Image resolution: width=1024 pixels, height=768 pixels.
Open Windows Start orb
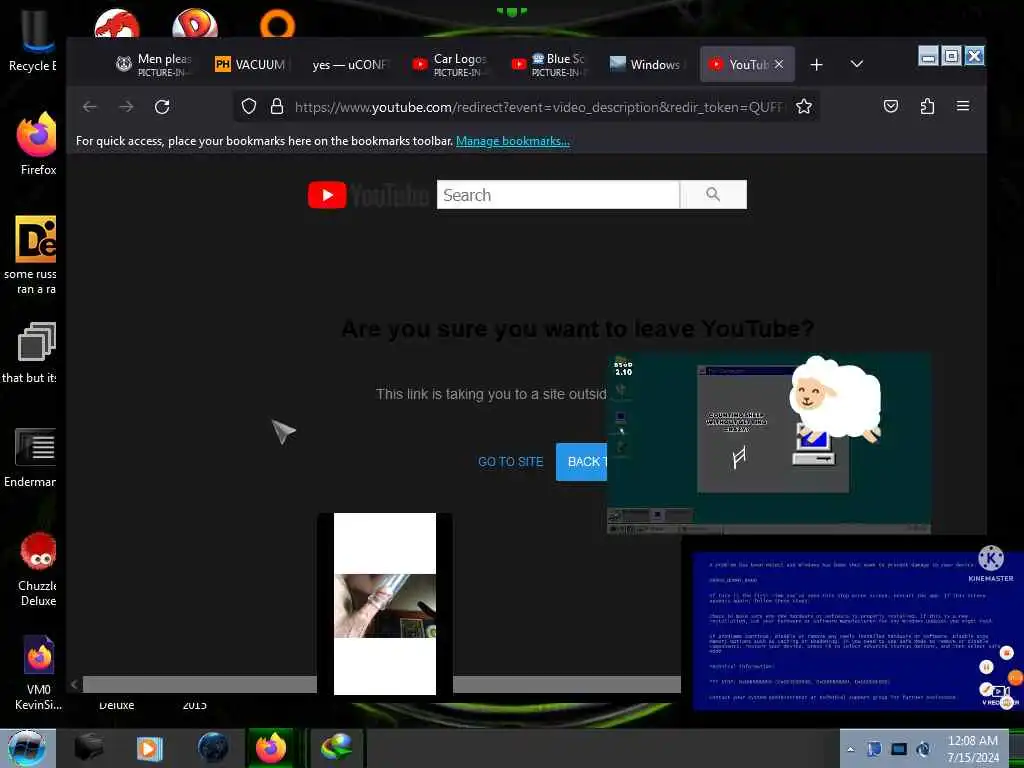tap(27, 748)
